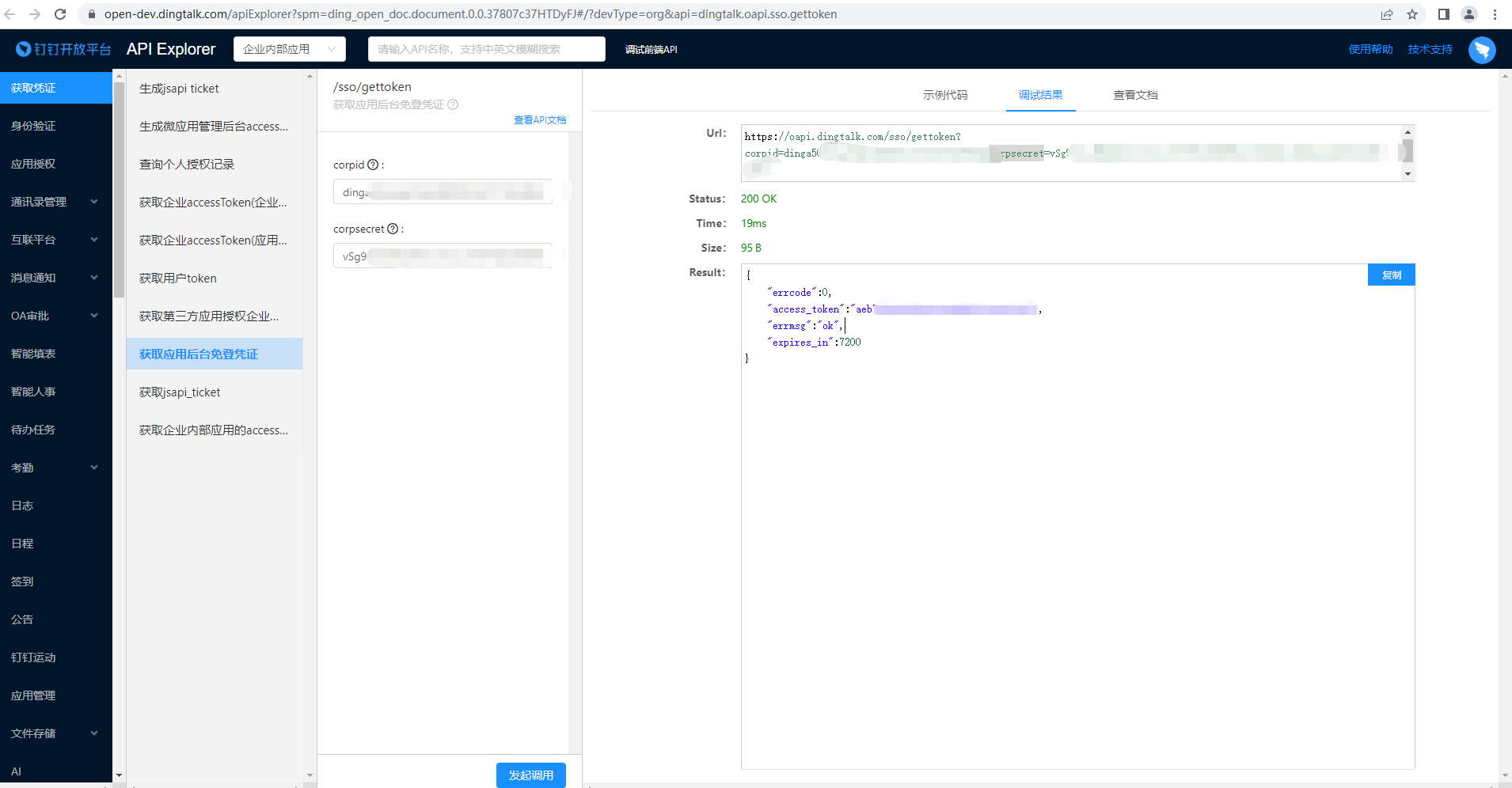Click the corpid help question mark icon
Screen dimensions: 1512x788
373,165
